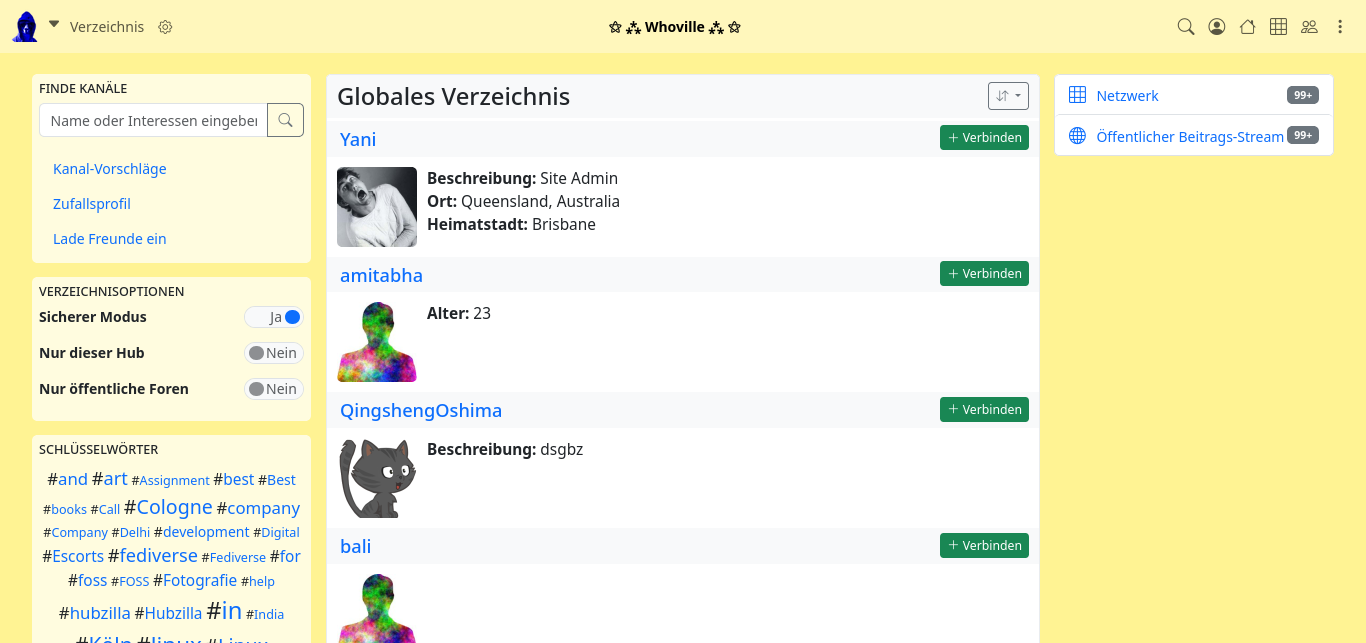Open the profile icon in navbar
Image resolution: width=1366 pixels, height=643 pixels.
pyautogui.click(x=1217, y=27)
